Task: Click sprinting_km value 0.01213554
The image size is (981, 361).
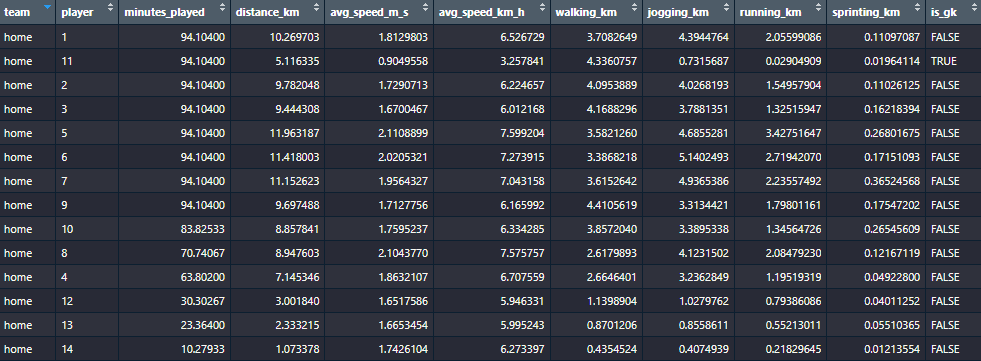Action: [892, 349]
